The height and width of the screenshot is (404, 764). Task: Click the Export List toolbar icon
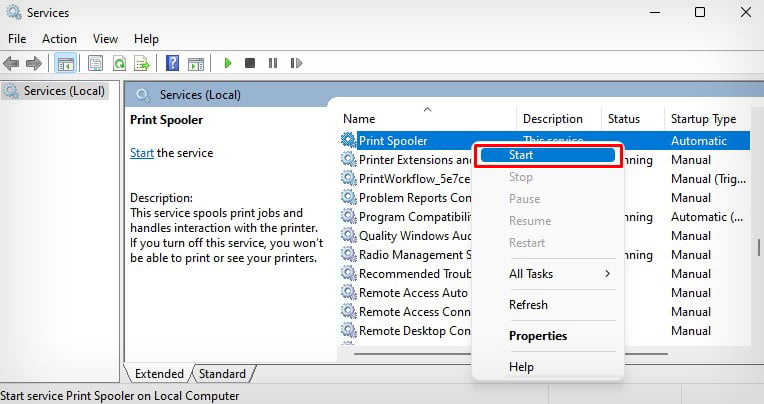tap(142, 63)
